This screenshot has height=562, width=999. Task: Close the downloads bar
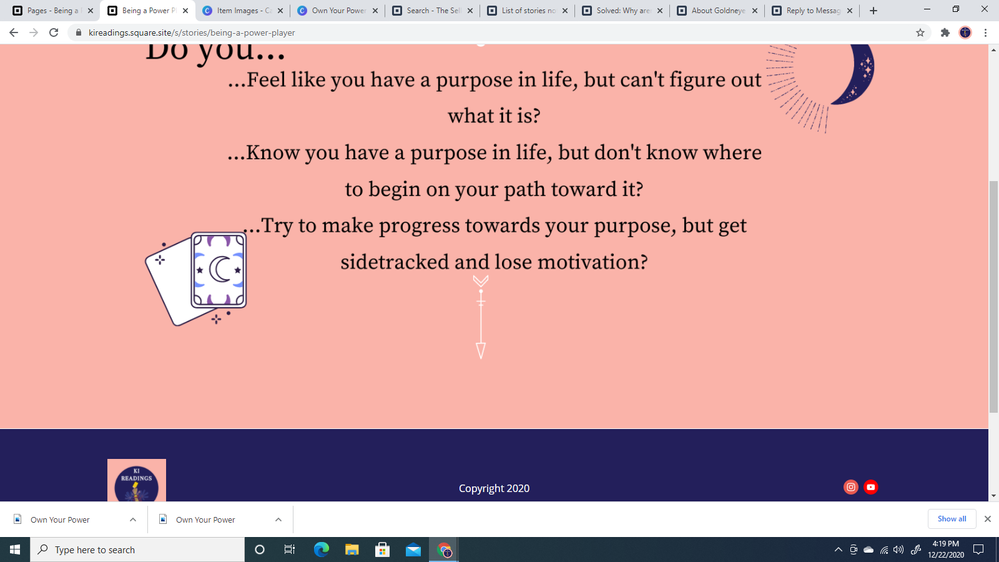tap(988, 519)
